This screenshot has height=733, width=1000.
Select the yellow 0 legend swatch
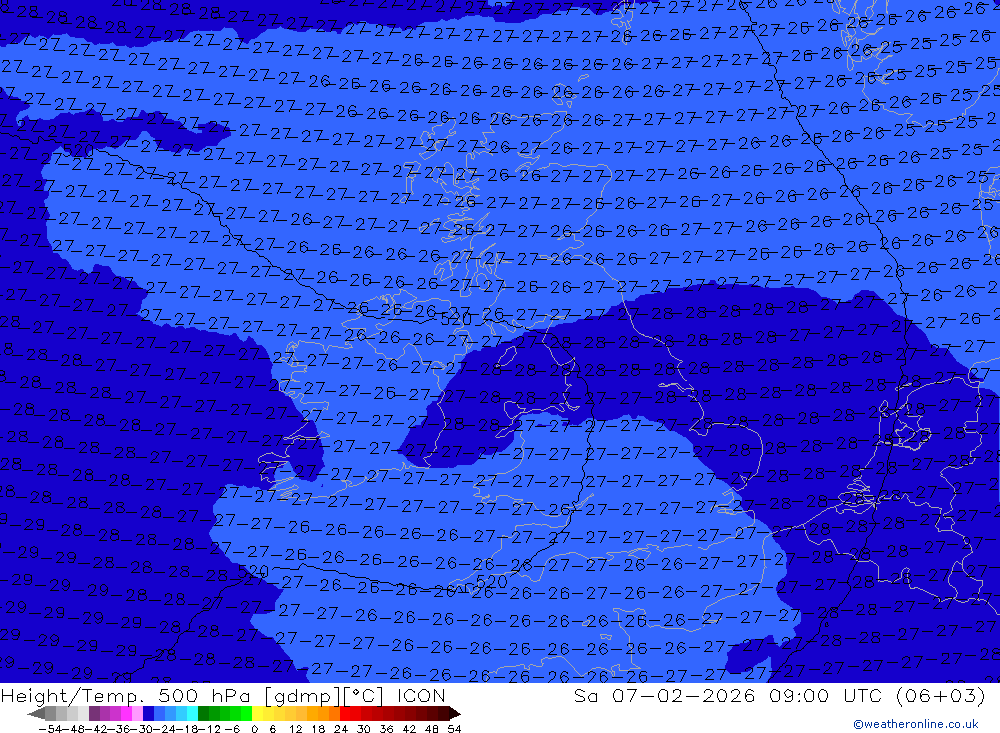pos(258,713)
